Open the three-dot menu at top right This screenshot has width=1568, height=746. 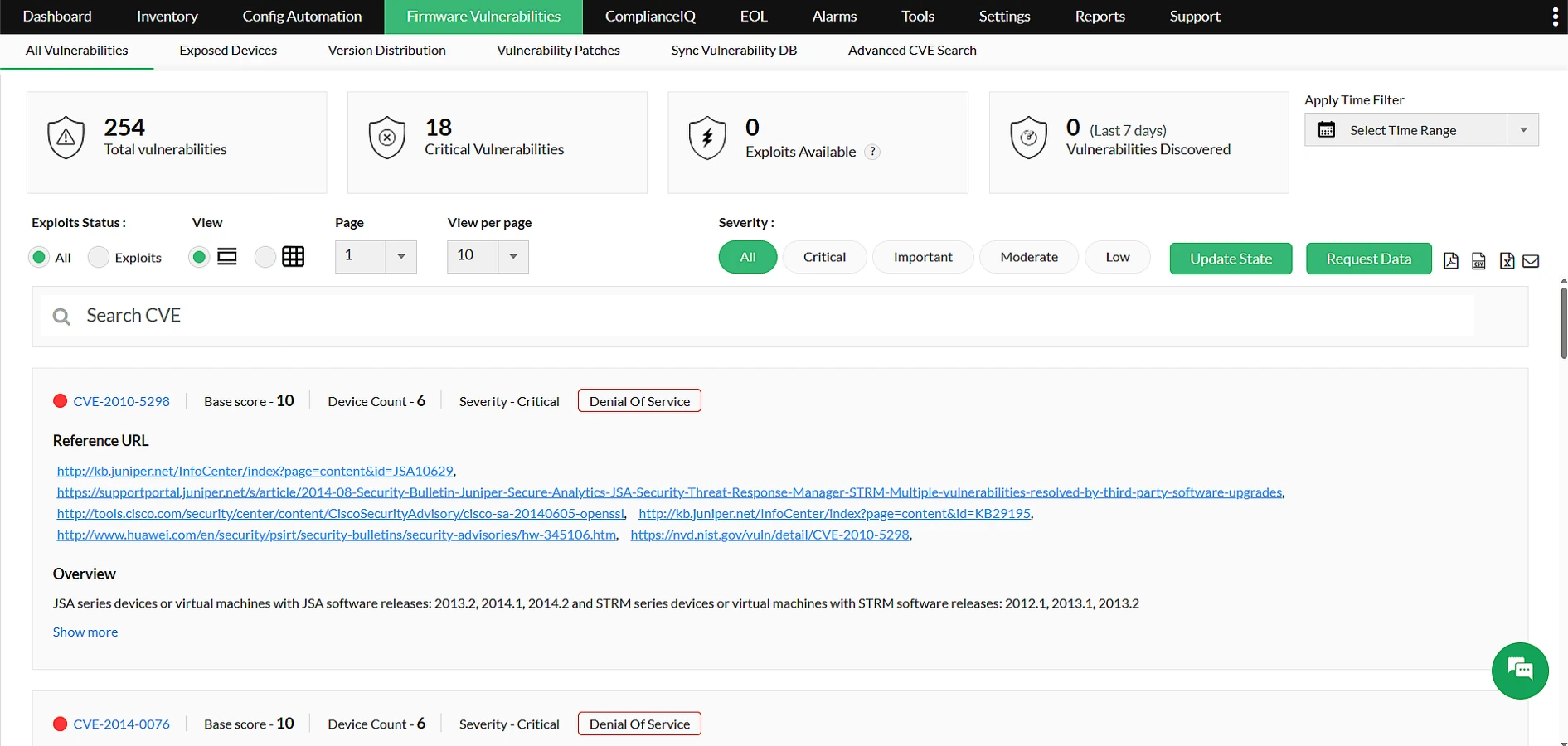pos(1556,16)
